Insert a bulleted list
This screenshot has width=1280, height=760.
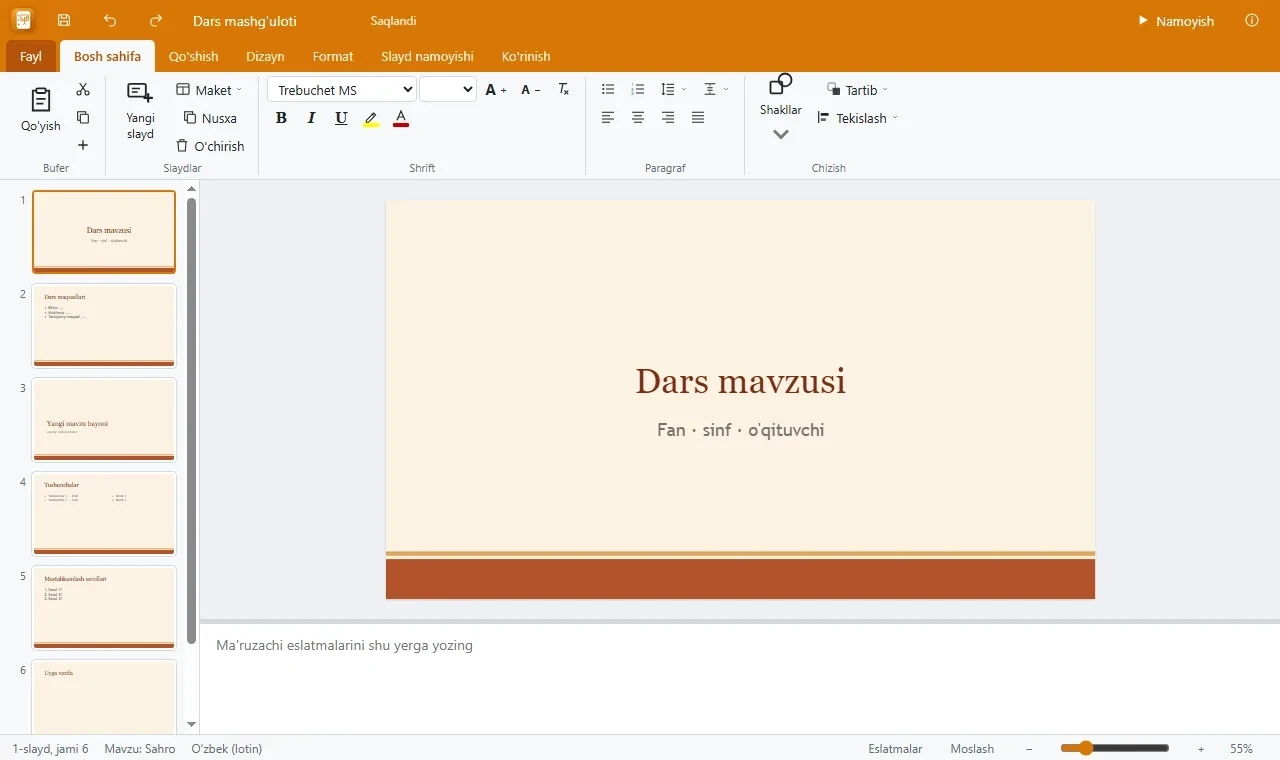click(608, 90)
